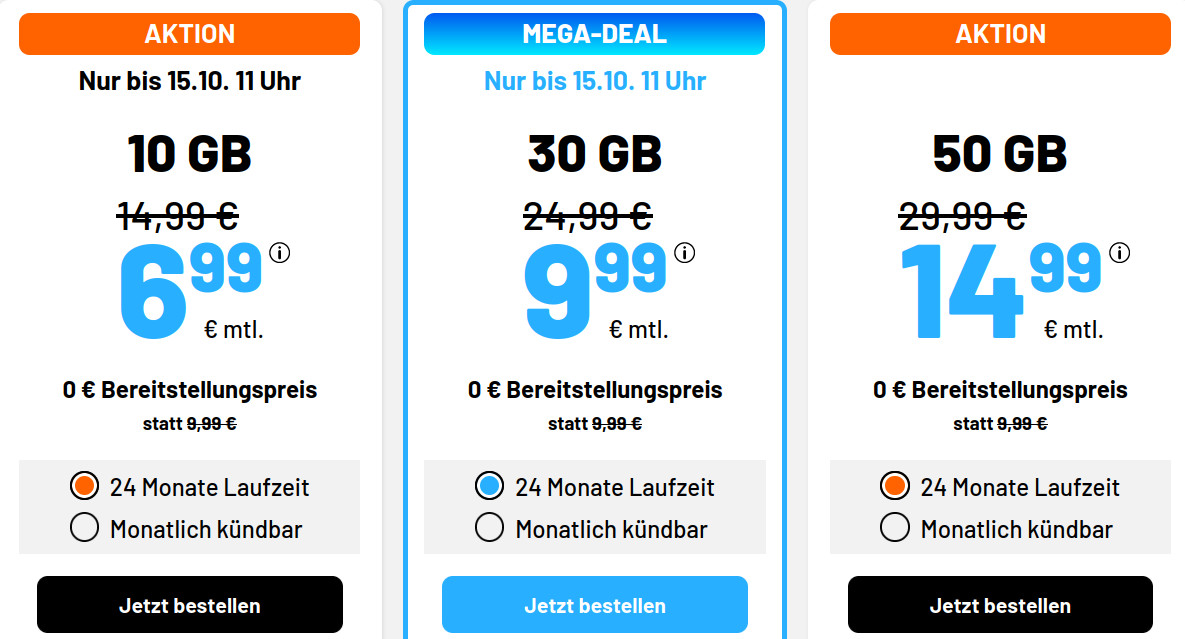
Task: Re-select "24 Monate Laufzeit" for the 10 GB plan
Action: tap(85, 487)
